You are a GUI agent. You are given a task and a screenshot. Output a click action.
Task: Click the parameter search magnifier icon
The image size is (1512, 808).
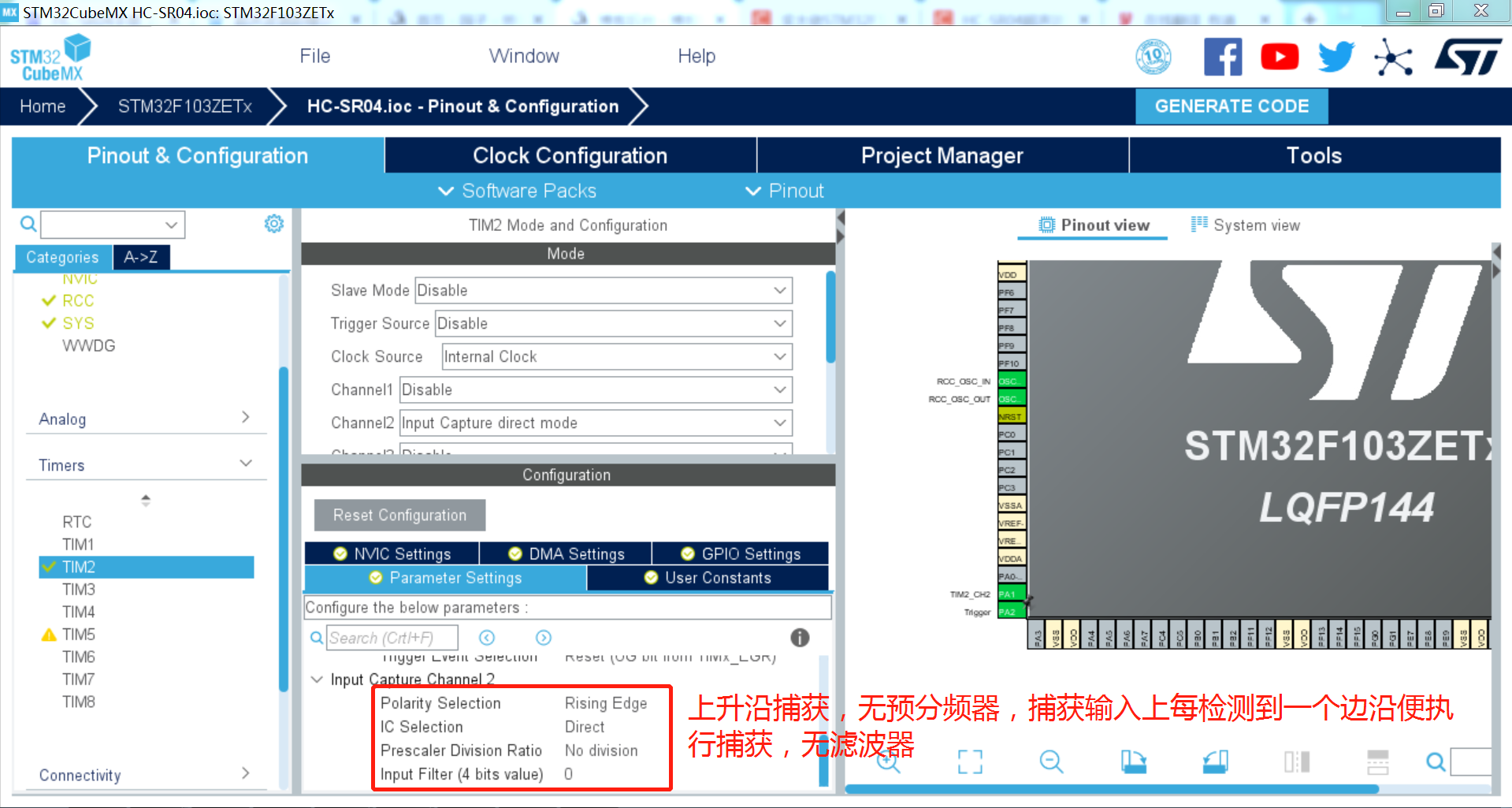(316, 638)
